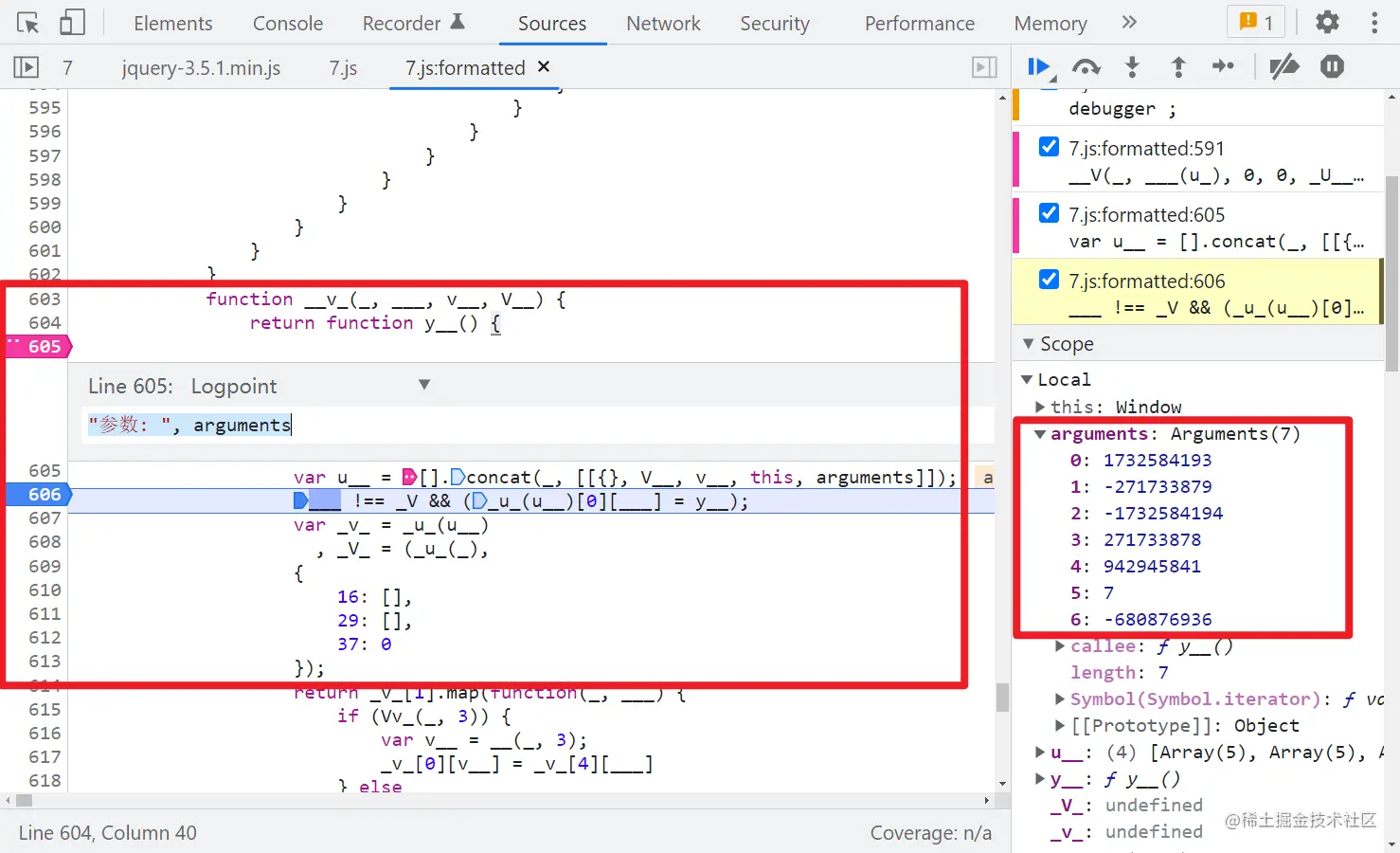Click the editor horizontal scrollbar thumb
The height and width of the screenshot is (853, 1400).
tap(25, 800)
